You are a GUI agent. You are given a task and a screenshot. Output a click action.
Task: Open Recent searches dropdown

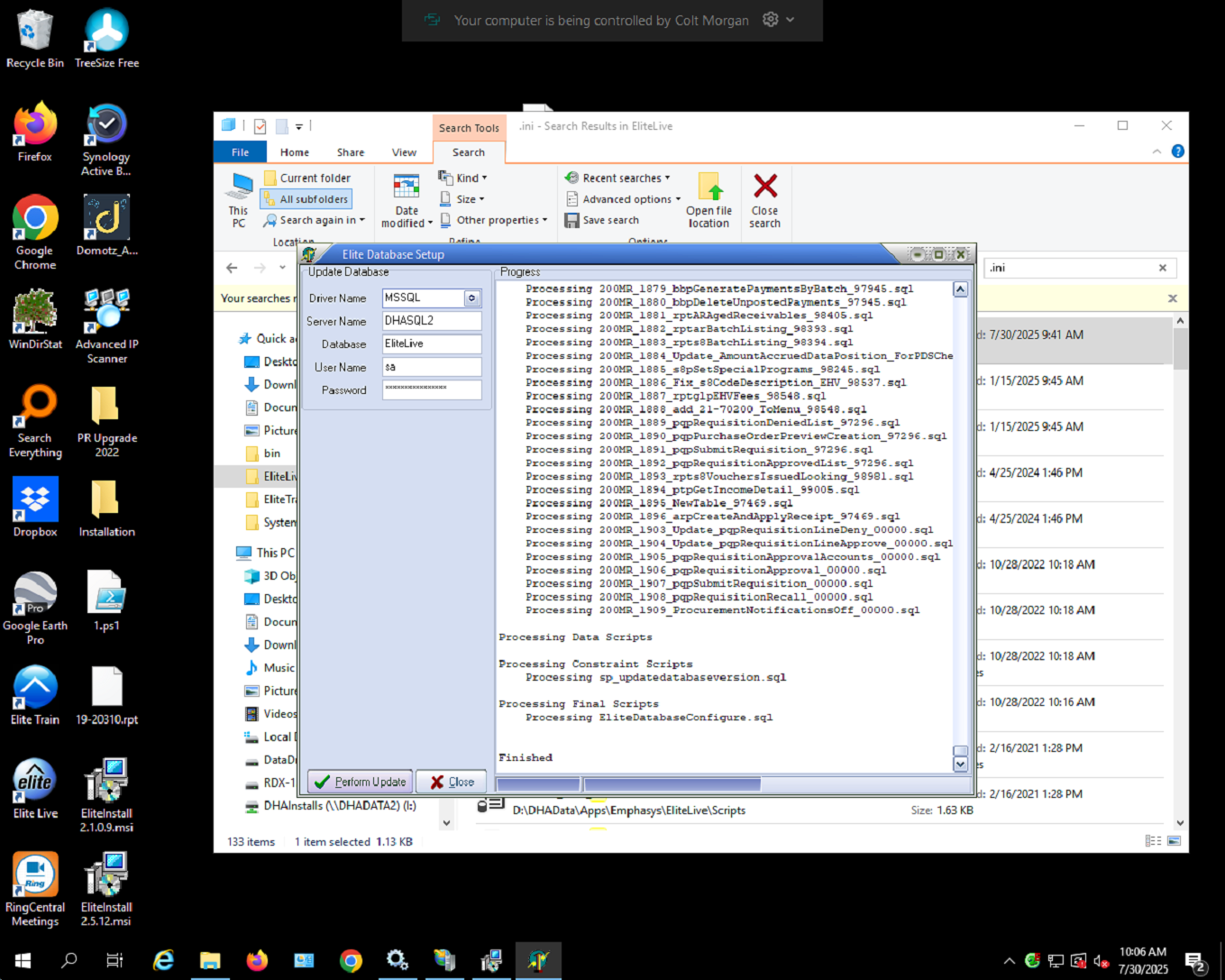tap(617, 179)
